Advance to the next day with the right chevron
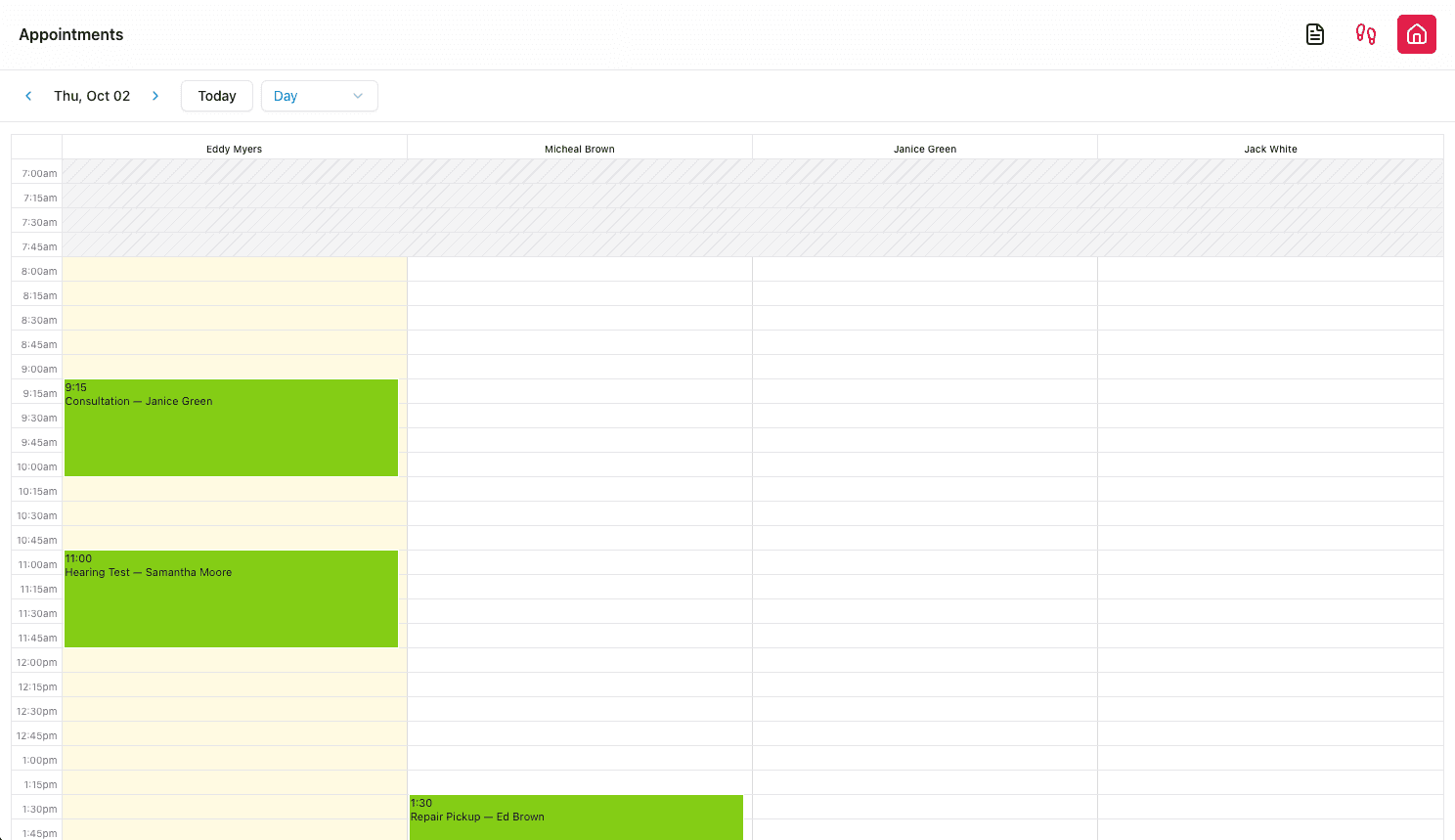The width and height of the screenshot is (1455, 840). [155, 96]
